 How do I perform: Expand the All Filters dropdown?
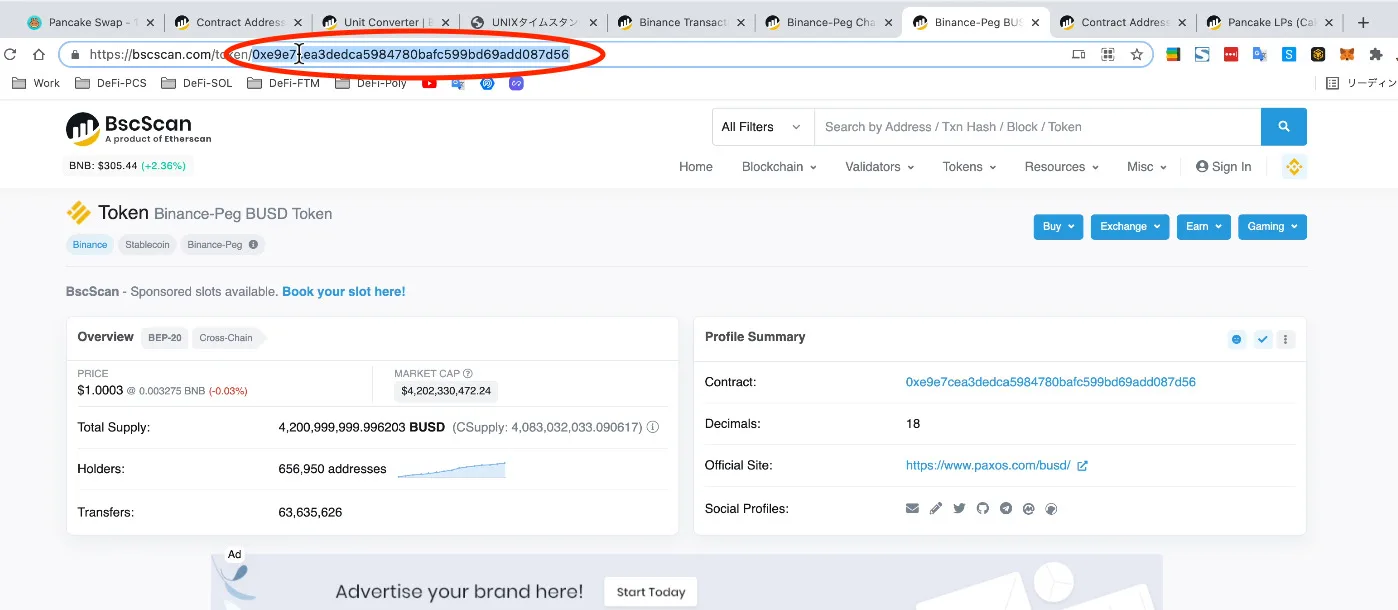tap(762, 127)
